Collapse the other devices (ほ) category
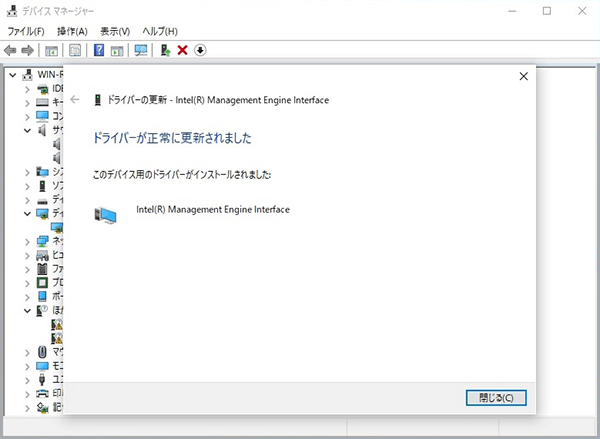 point(27,311)
